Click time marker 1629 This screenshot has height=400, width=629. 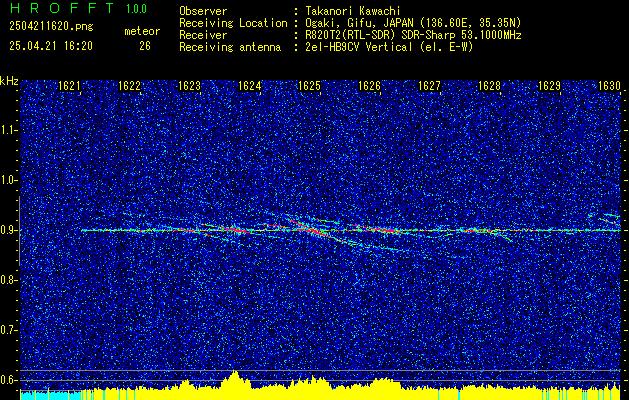pos(549,86)
